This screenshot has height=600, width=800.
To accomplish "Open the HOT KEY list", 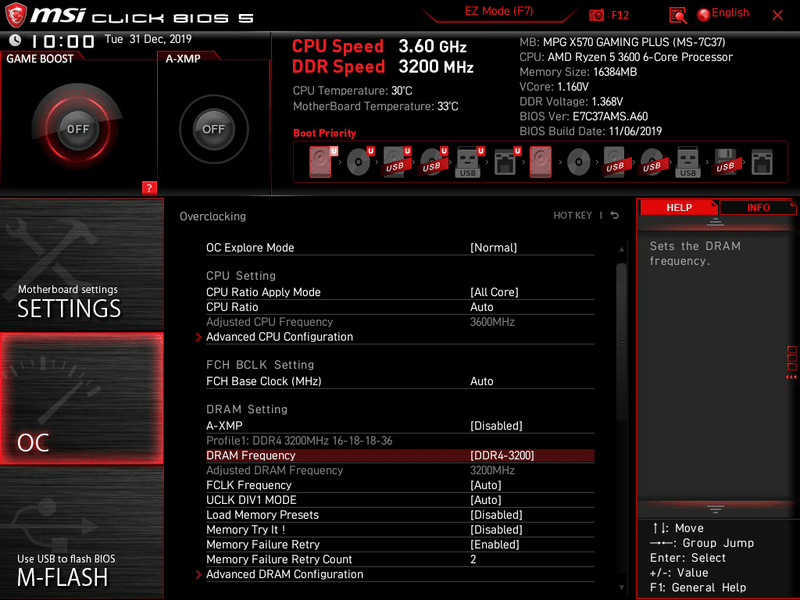I will point(572,215).
